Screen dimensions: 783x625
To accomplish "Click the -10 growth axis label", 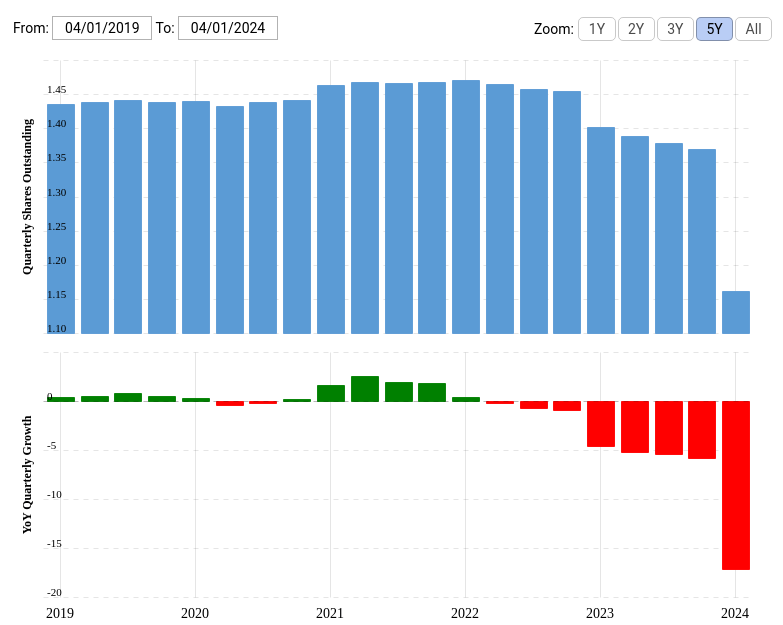I will [54, 495].
